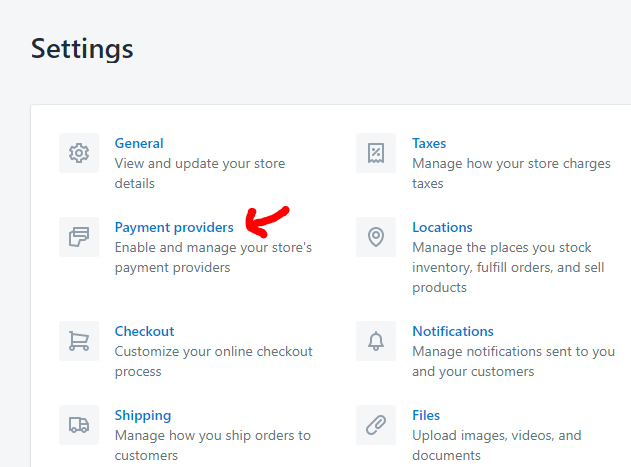Screen dimensions: 631x467
Task: Click the Taxes receipt percent icon
Action: [x=376, y=153]
